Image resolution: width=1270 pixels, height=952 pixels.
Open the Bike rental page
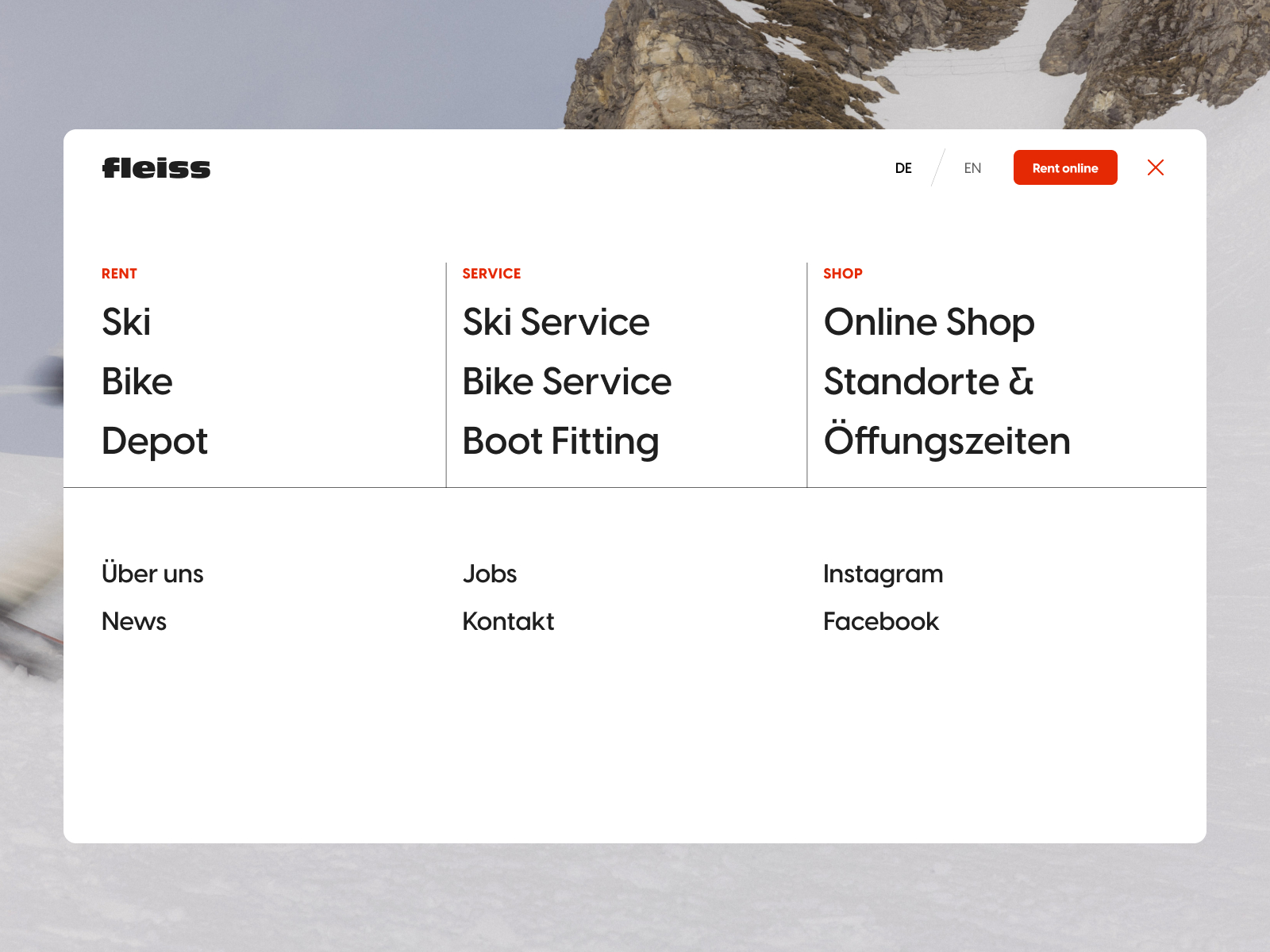coord(137,382)
